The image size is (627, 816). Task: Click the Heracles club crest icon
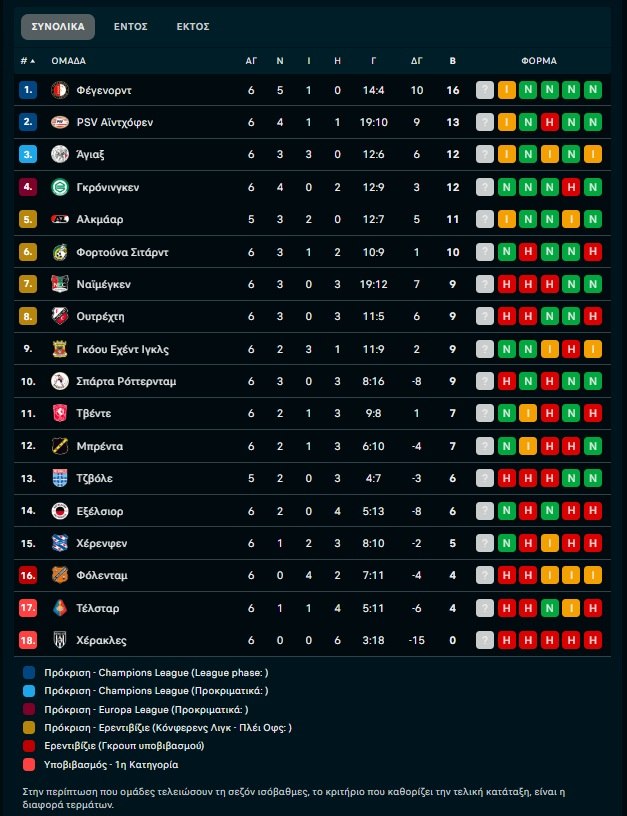59,640
